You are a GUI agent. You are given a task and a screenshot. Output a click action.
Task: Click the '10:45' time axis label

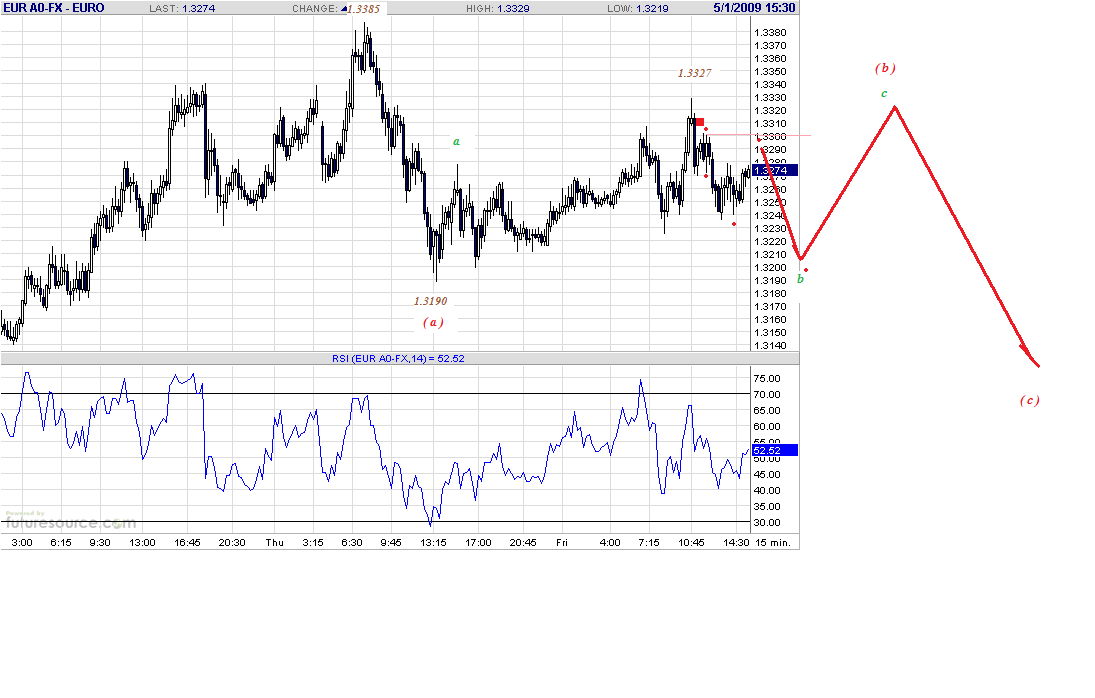coord(691,542)
